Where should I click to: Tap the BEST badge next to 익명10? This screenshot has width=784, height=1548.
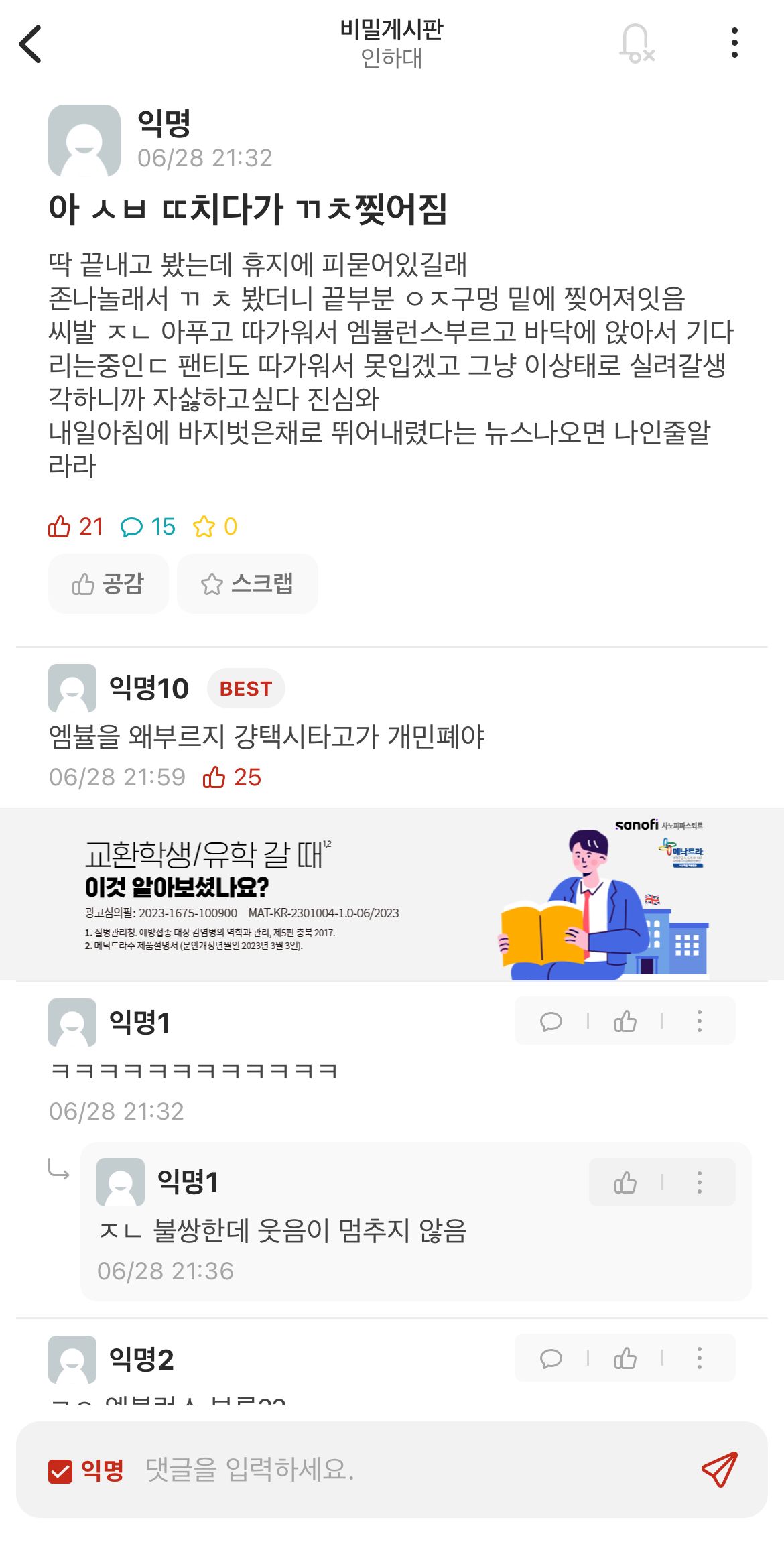(246, 688)
